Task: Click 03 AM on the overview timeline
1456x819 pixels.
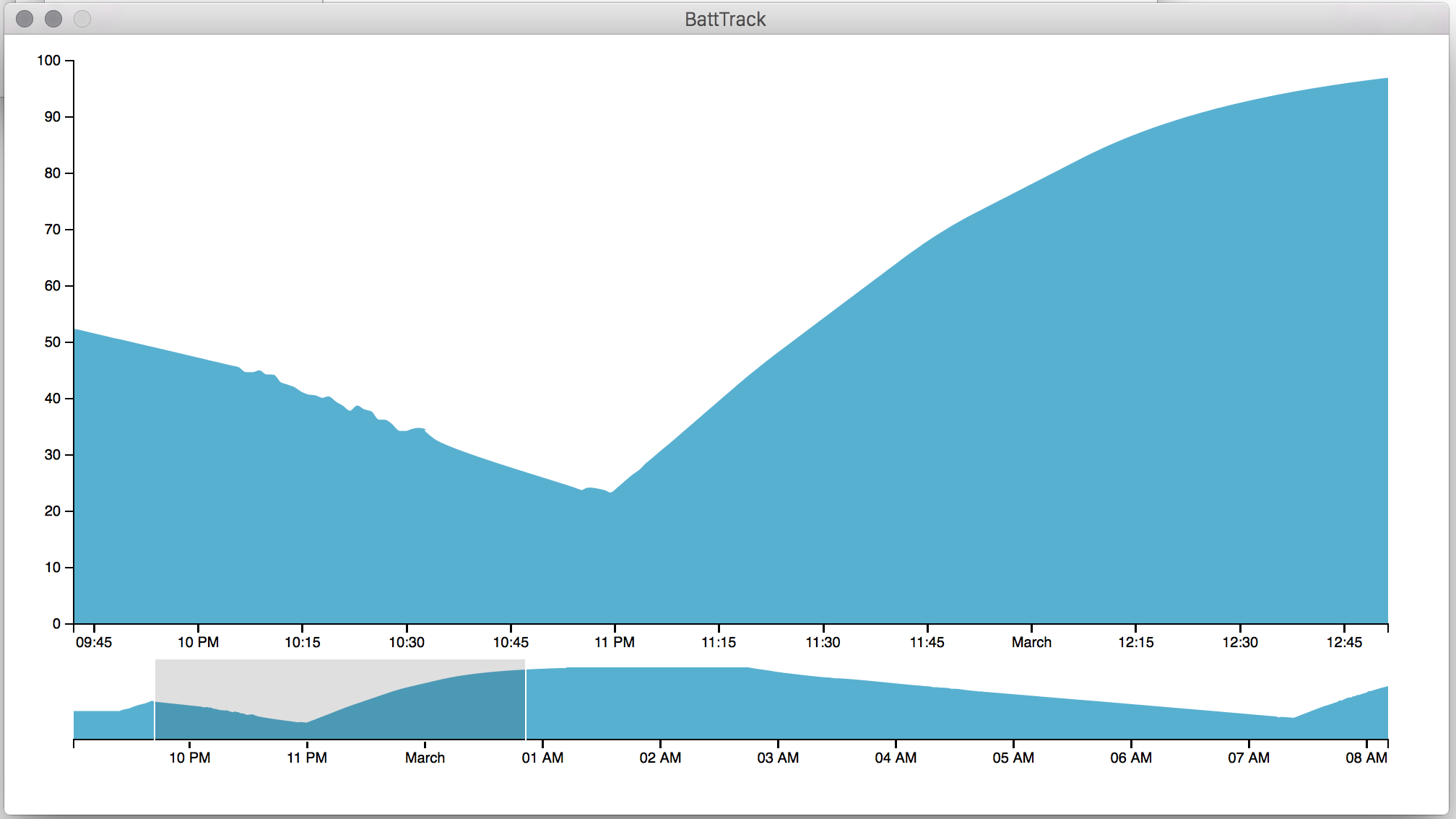Action: point(778,757)
